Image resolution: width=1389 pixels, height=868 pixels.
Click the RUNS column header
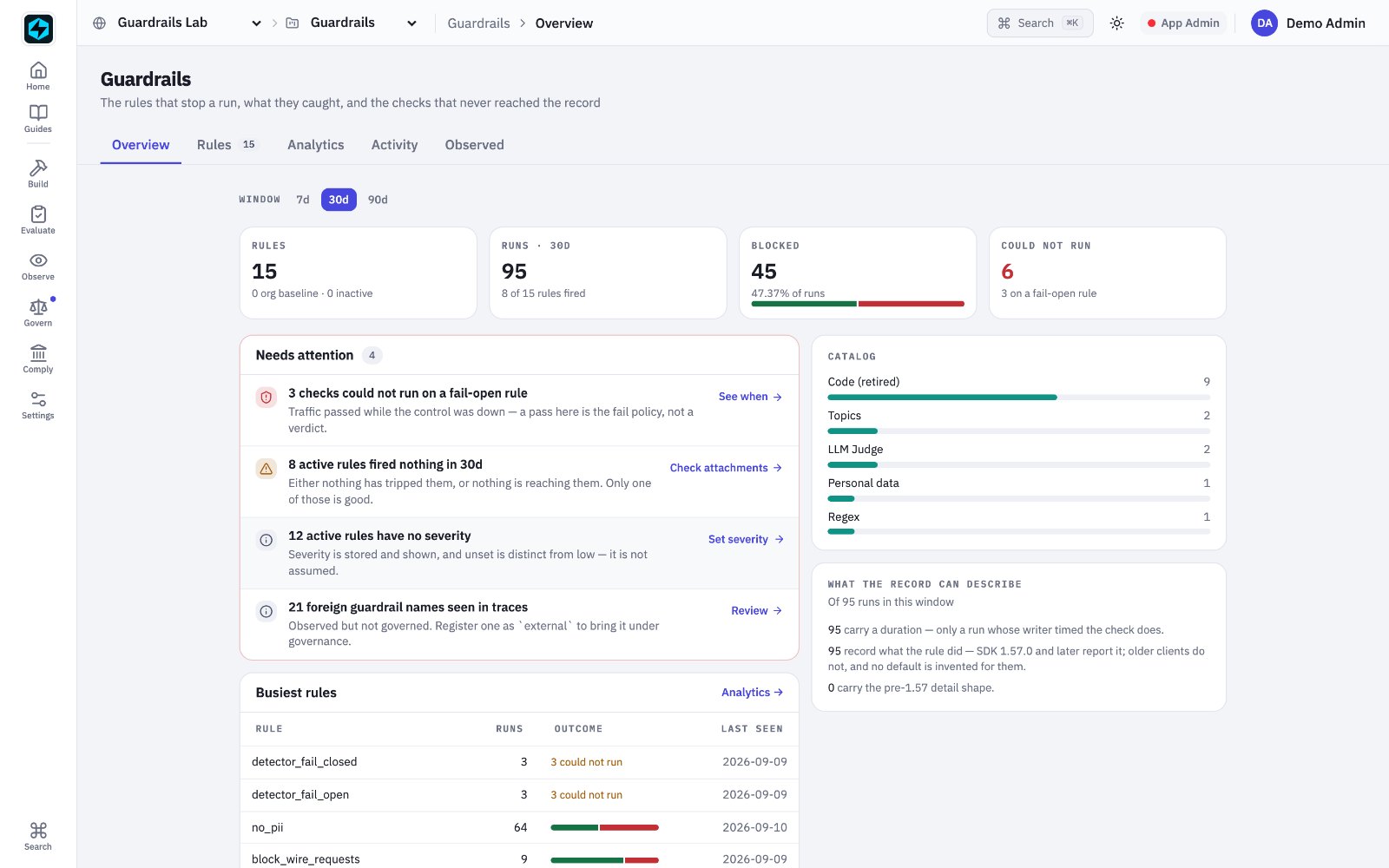coord(510,729)
